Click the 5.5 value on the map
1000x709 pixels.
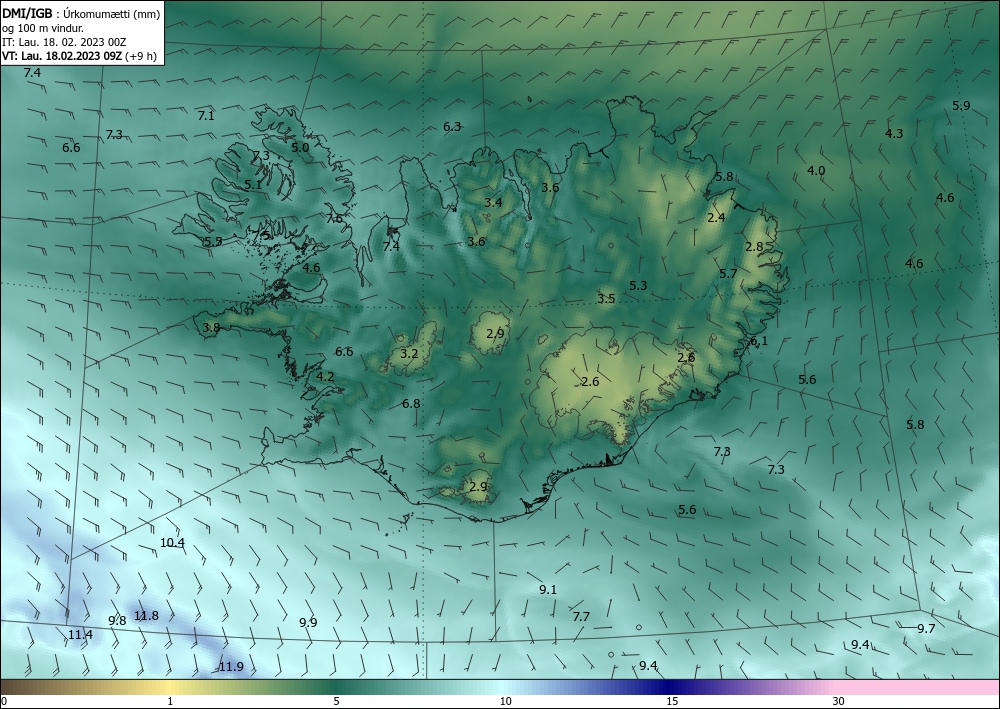coord(213,242)
